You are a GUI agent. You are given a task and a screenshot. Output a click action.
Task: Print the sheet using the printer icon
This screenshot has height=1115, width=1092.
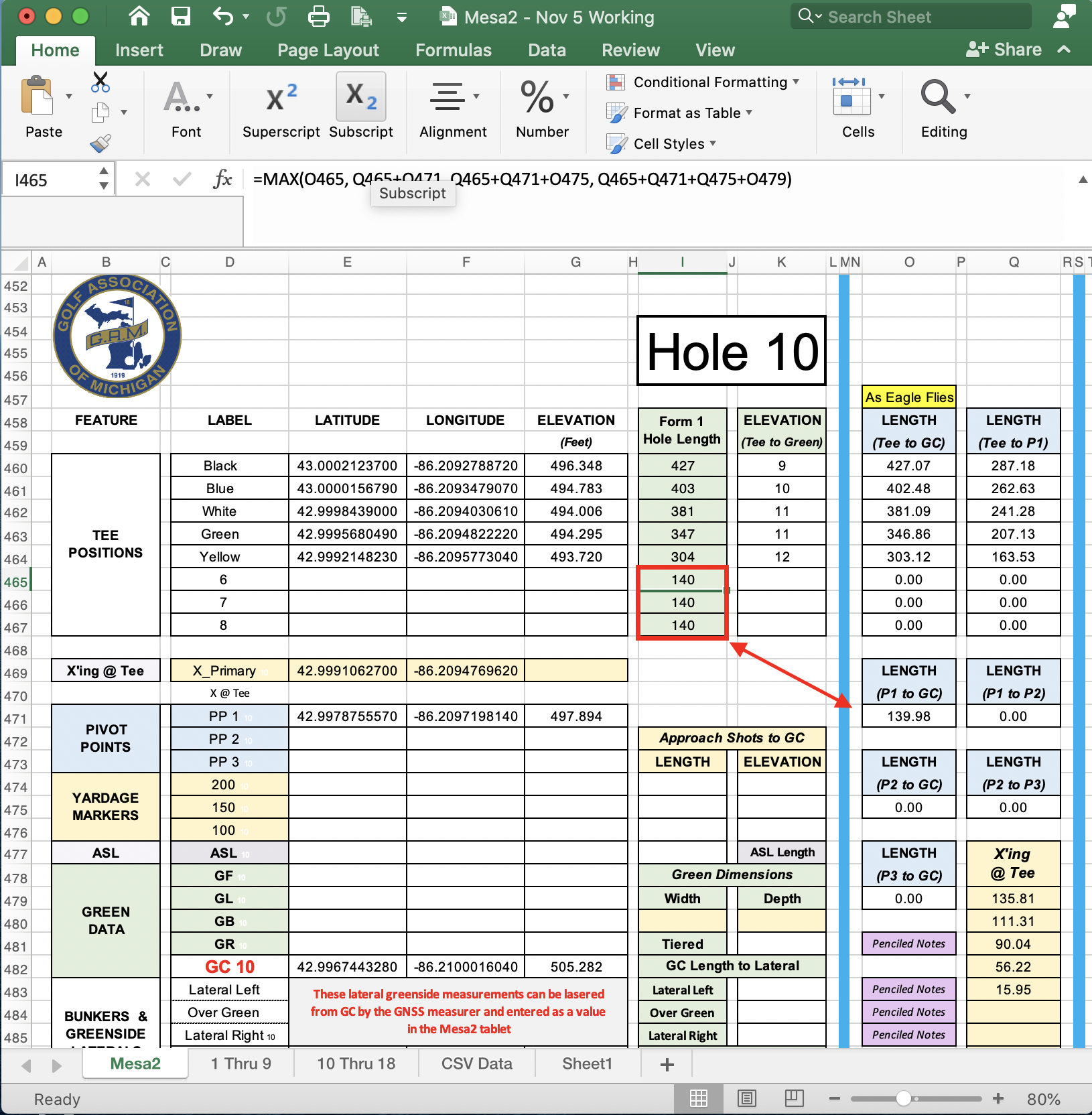click(319, 16)
